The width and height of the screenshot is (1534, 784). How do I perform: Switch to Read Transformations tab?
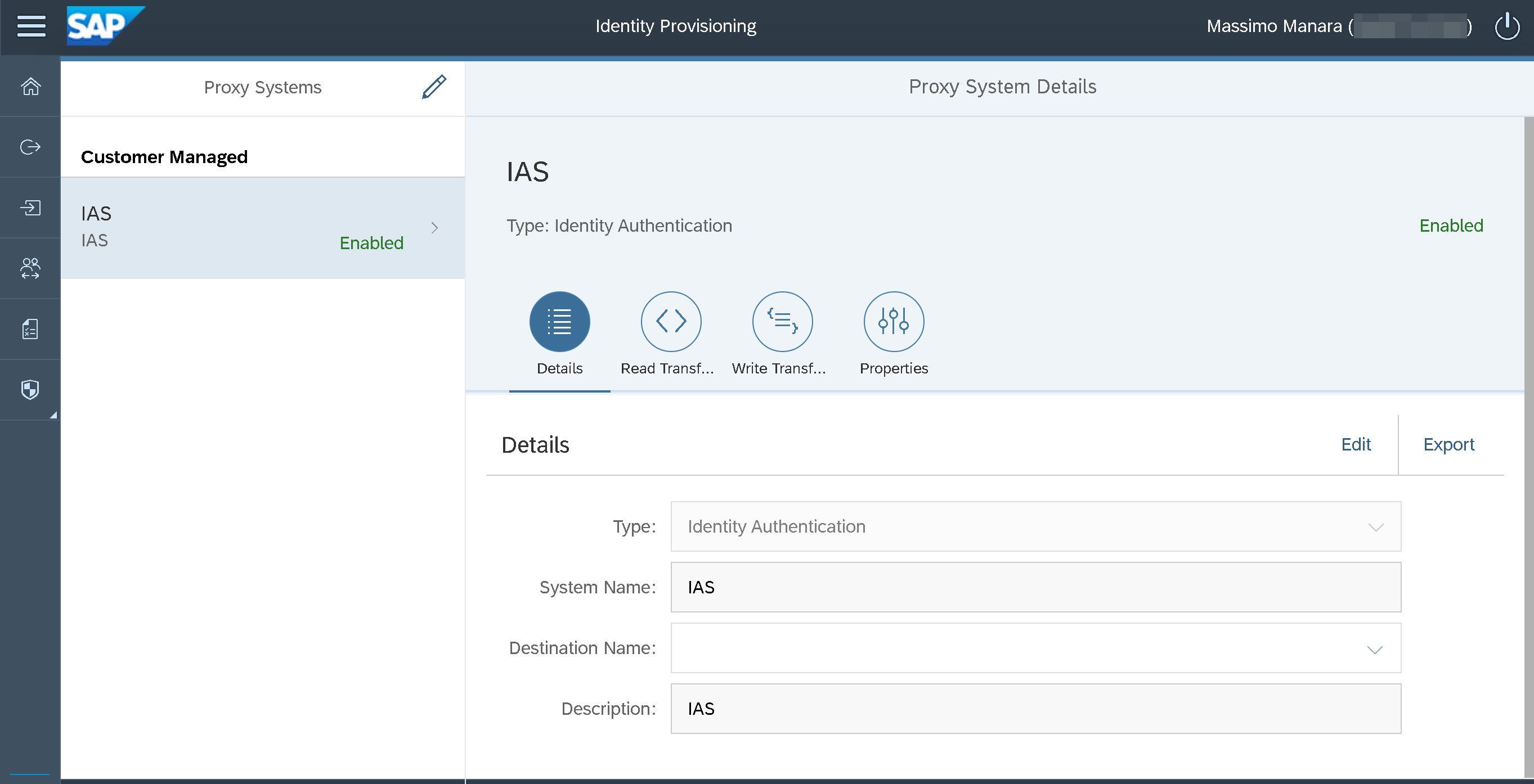671,322
